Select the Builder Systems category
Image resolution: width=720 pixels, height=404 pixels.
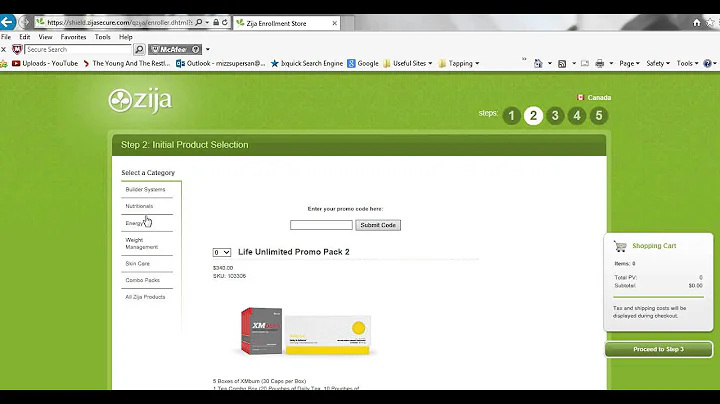pos(147,190)
